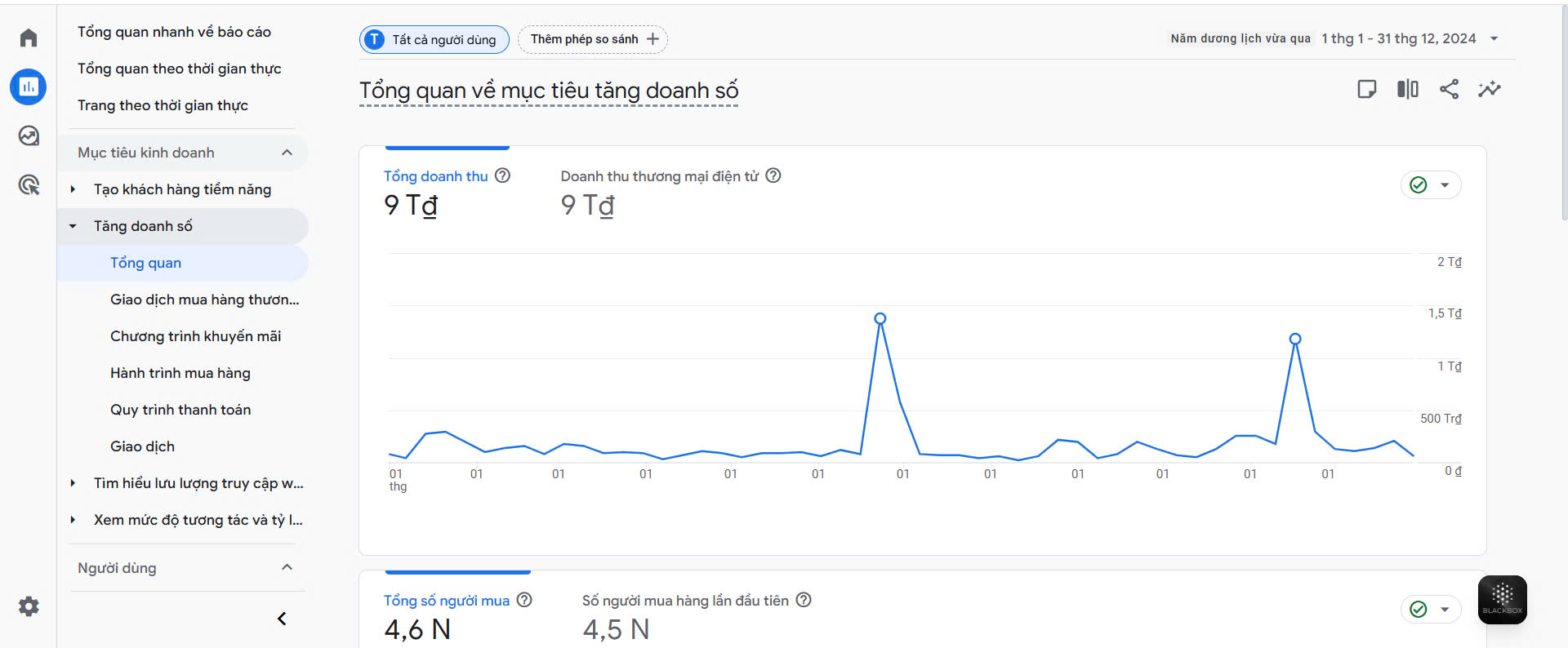Image resolution: width=1568 pixels, height=648 pixels.
Task: Share this report via share icon
Action: pos(1449,89)
